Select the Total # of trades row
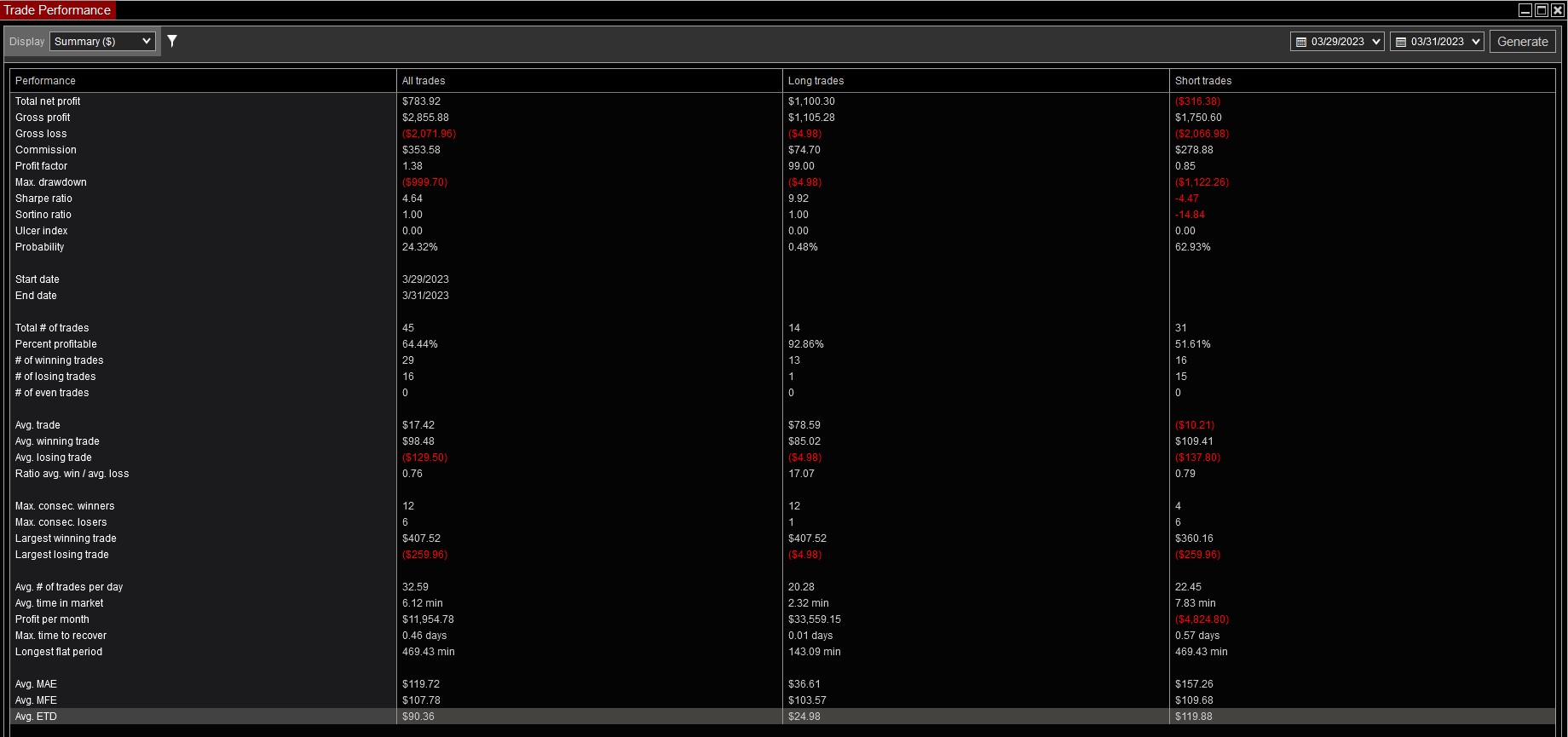The image size is (1568, 737). tap(782, 328)
